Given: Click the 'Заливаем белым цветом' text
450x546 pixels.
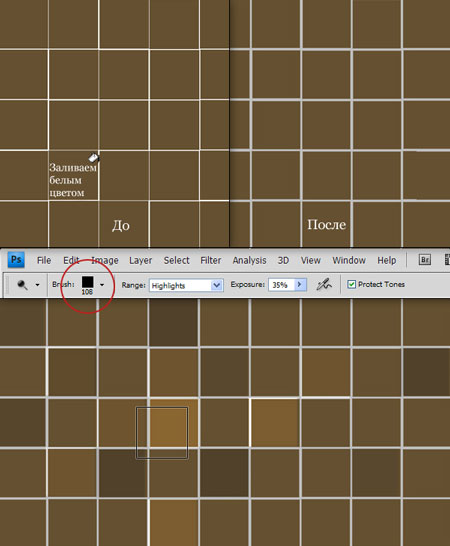Looking at the screenshot, I should click(x=72, y=180).
